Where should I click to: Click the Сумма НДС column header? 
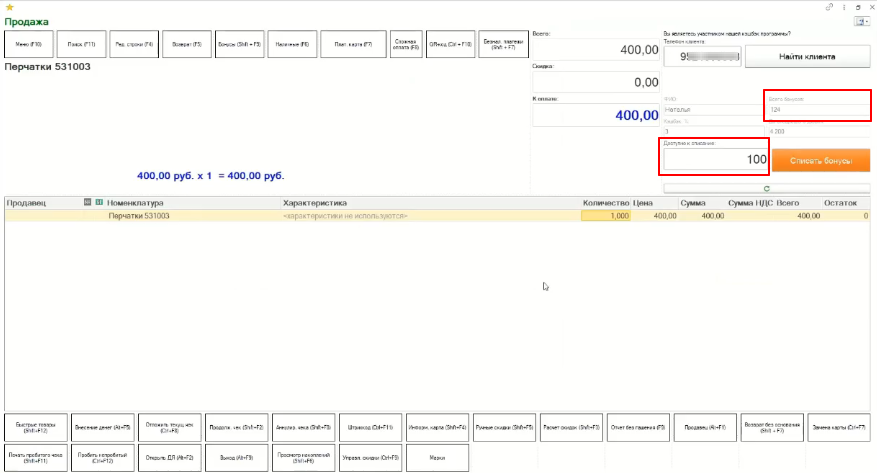coord(749,203)
